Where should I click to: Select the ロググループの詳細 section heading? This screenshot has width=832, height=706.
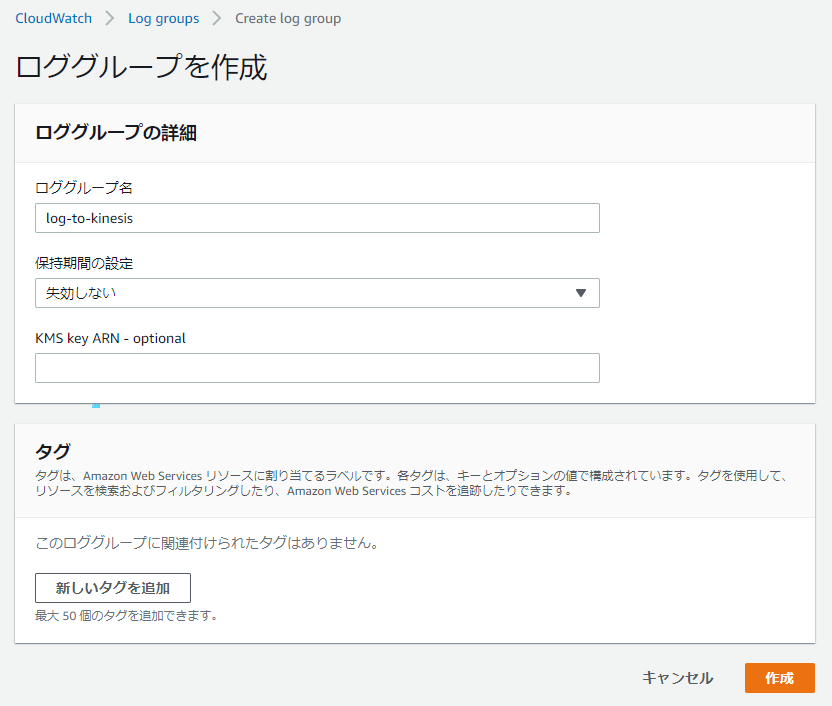click(x=116, y=133)
